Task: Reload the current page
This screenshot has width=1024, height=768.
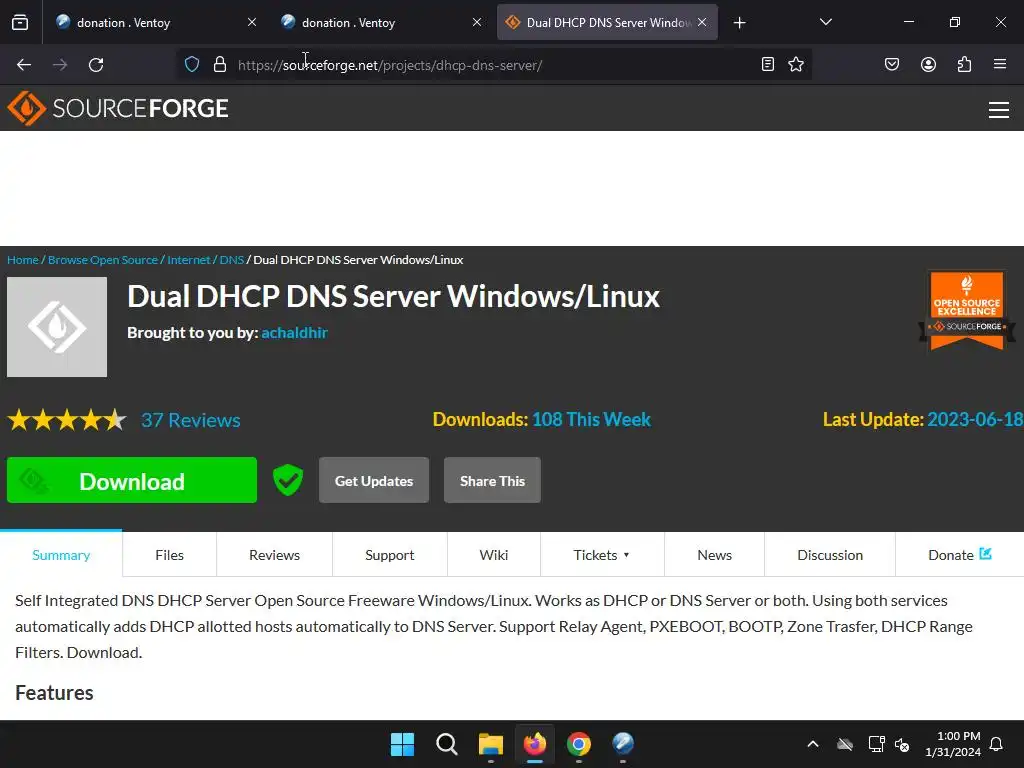Action: pos(96,65)
